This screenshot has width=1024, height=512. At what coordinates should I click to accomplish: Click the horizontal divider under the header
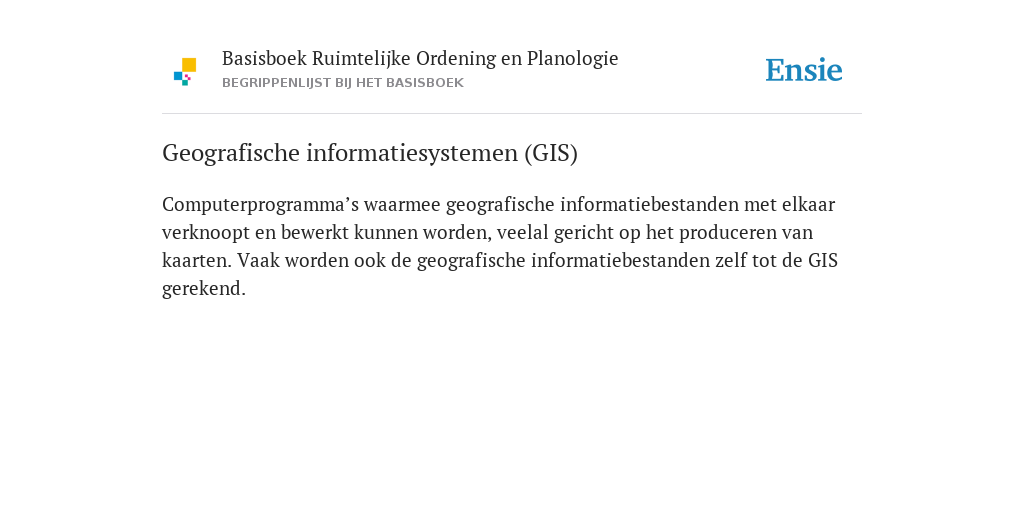click(x=512, y=114)
